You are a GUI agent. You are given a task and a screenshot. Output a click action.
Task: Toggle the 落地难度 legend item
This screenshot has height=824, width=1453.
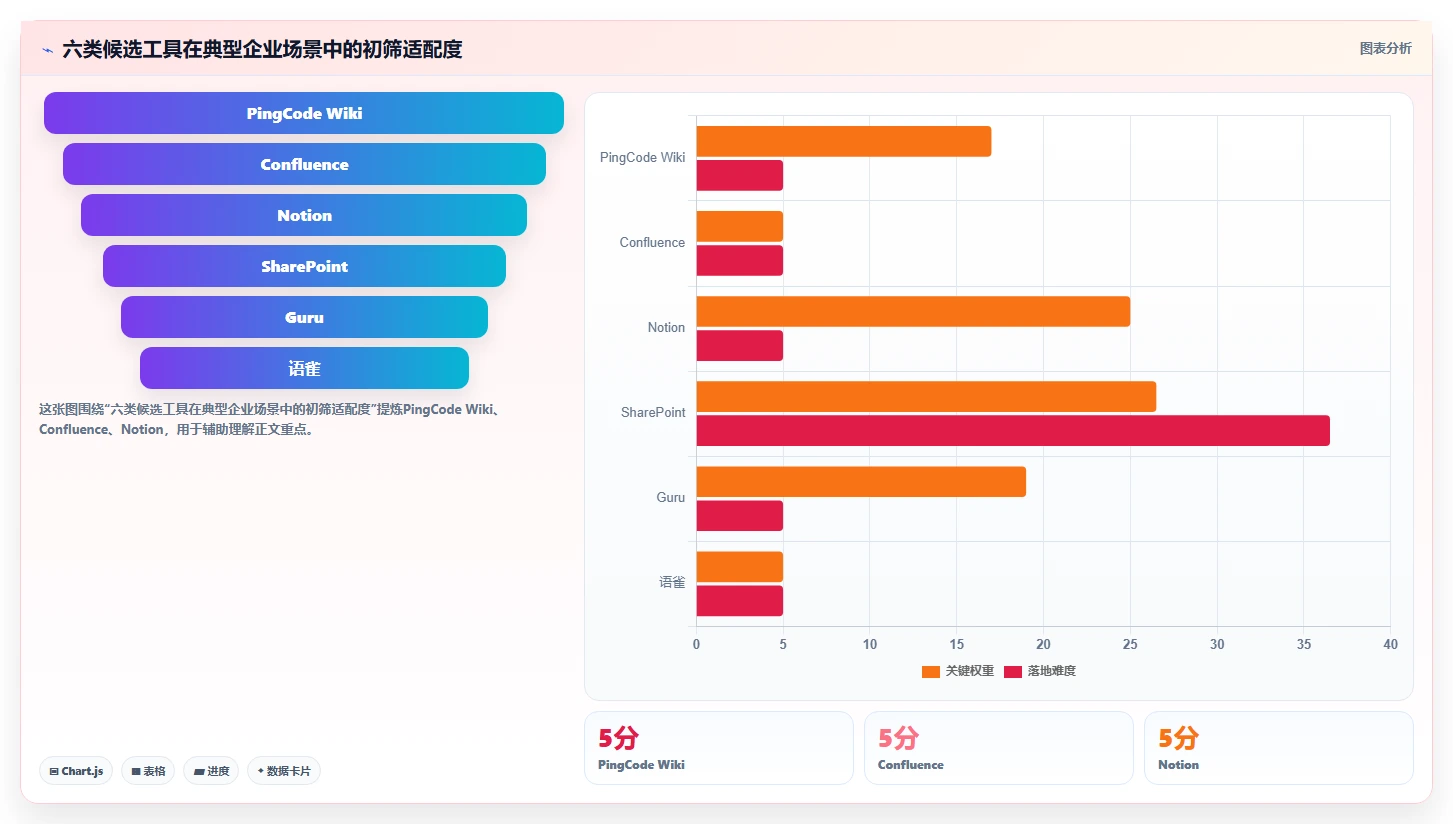(1040, 671)
